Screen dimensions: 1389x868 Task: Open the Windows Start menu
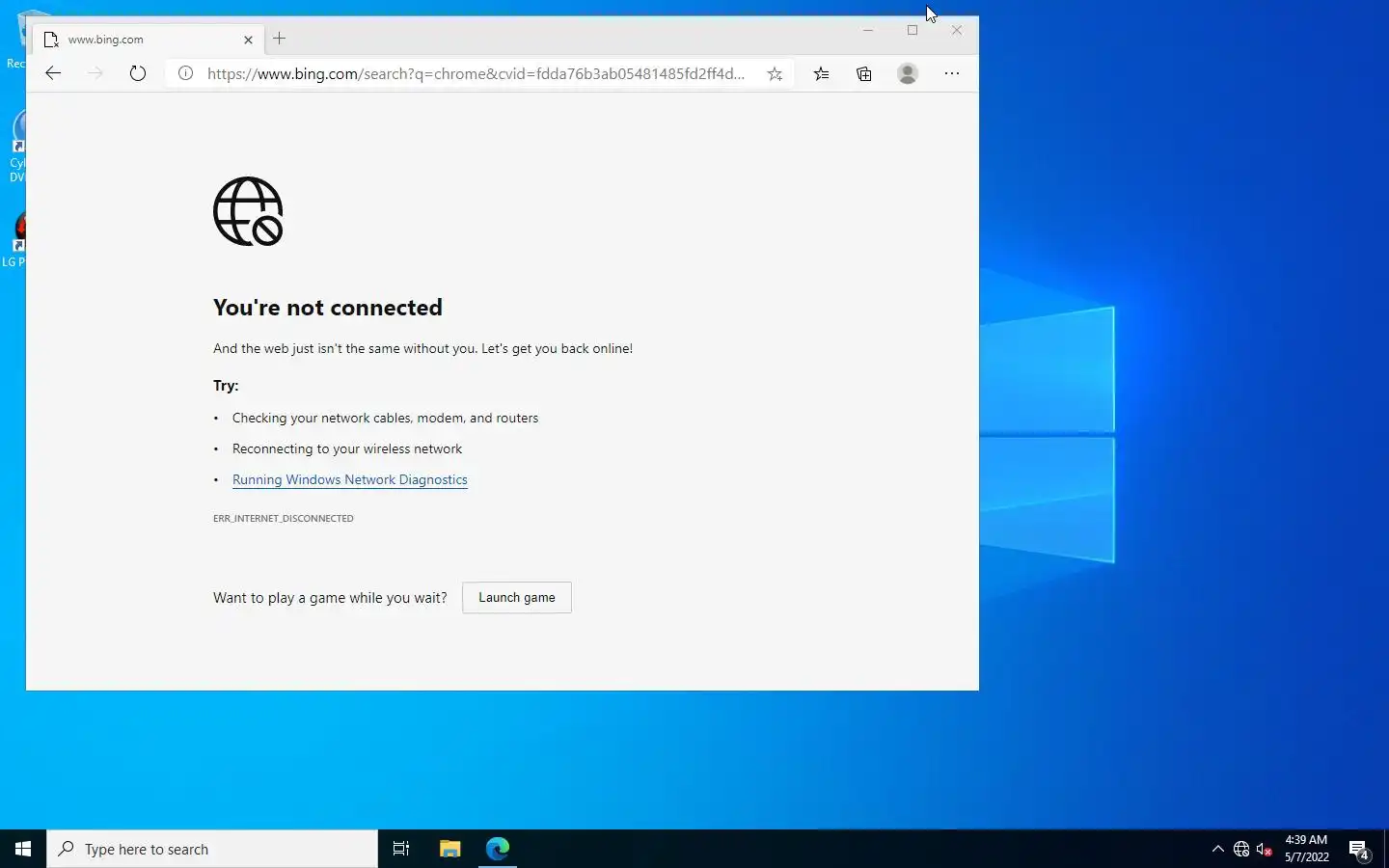click(23, 849)
